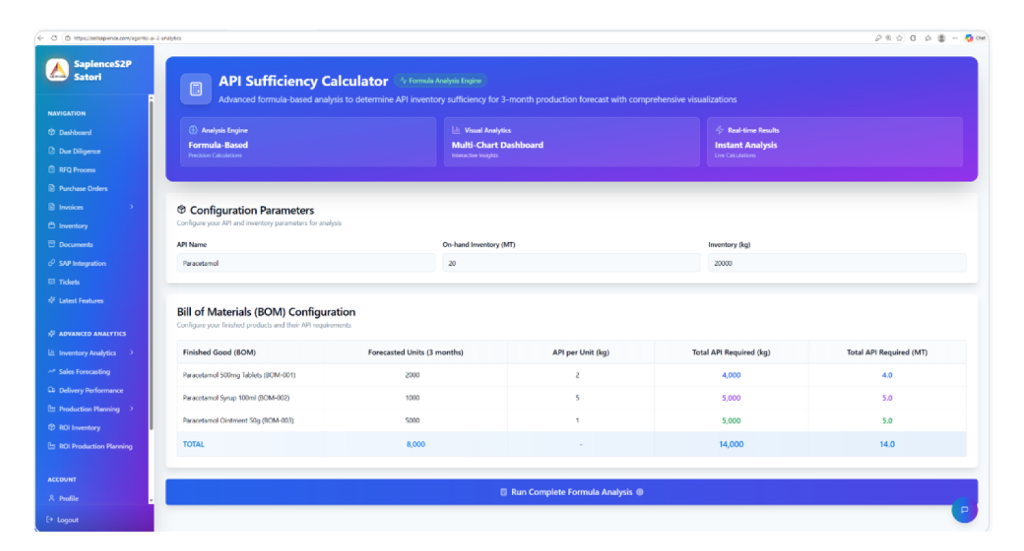Open the floating chat bubble icon
1024x551 pixels.
964,510
